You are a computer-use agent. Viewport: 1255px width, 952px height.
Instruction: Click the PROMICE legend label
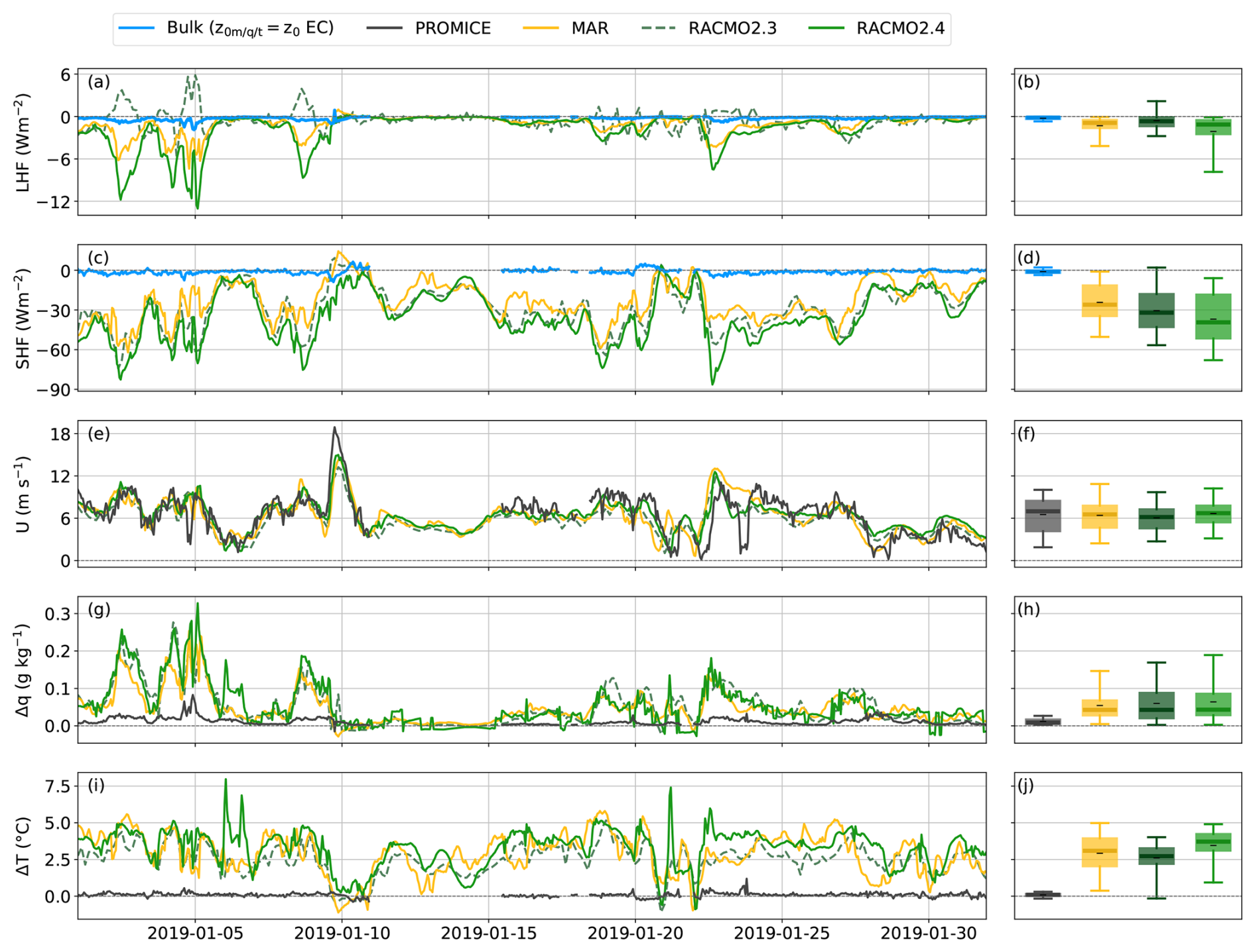point(452,29)
